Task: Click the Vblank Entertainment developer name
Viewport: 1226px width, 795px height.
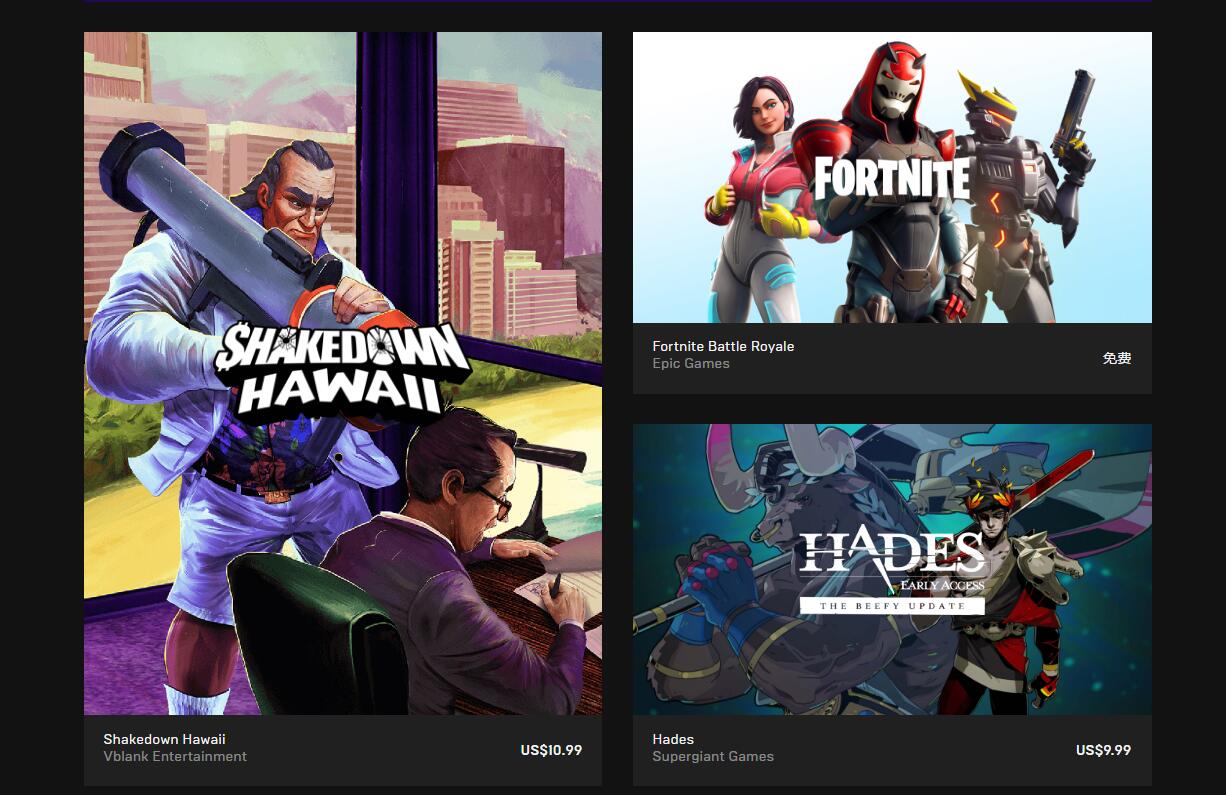Action: click(175, 756)
